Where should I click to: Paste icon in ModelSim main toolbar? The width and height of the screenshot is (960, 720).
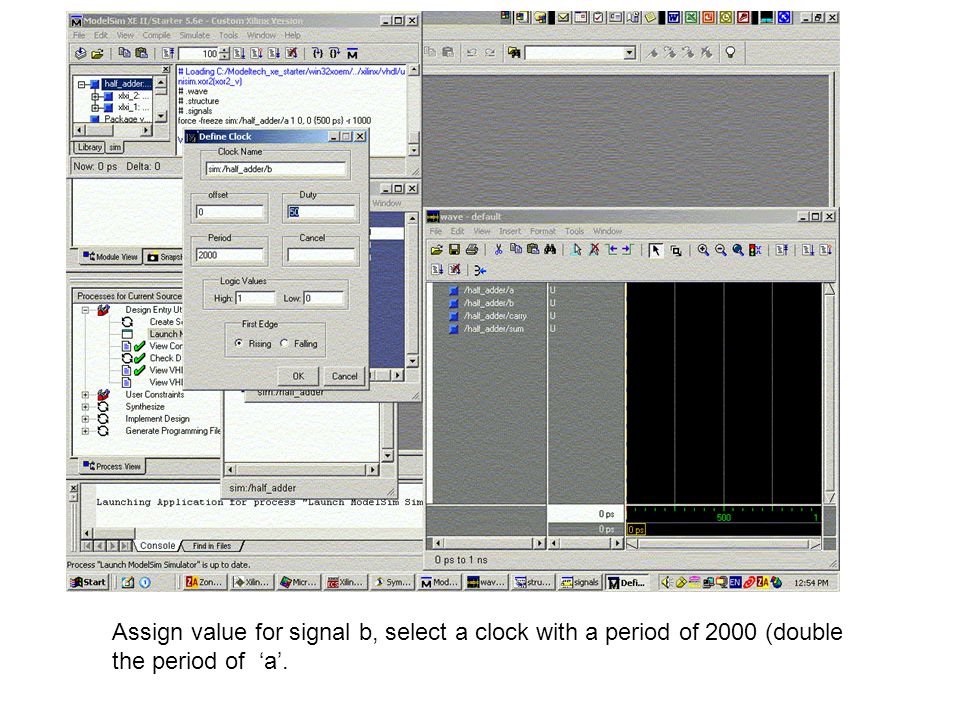141,53
